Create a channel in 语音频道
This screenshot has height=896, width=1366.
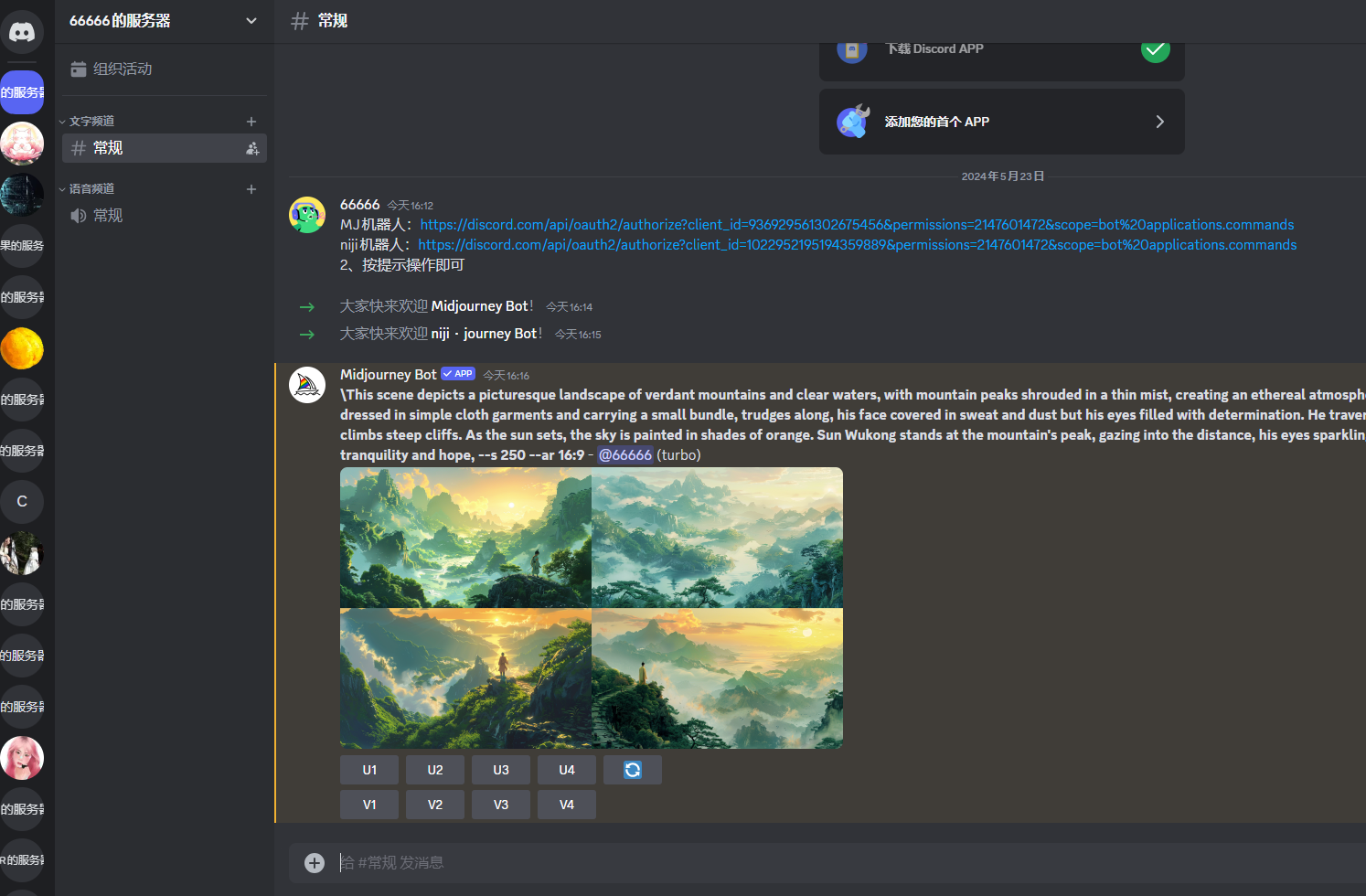[251, 188]
